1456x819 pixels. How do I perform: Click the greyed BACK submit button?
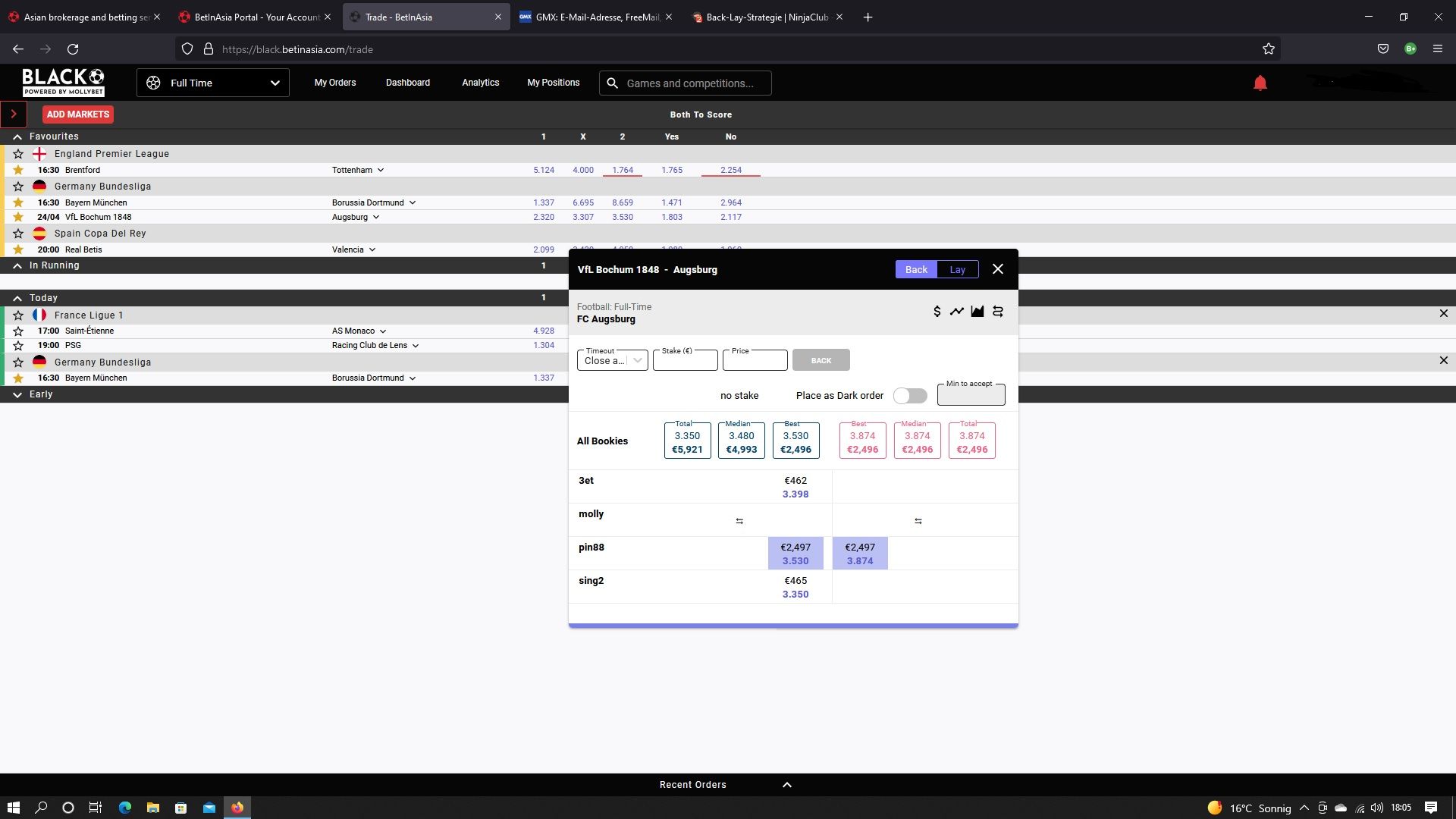click(821, 360)
